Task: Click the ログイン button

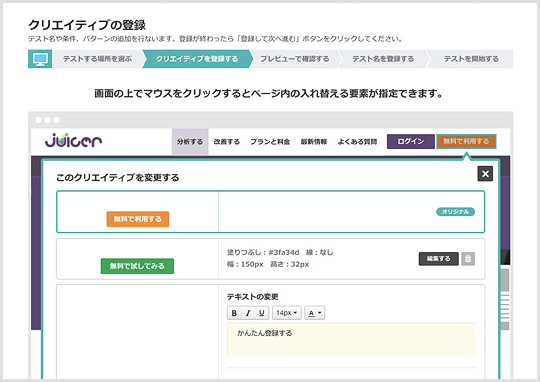Action: pos(411,142)
